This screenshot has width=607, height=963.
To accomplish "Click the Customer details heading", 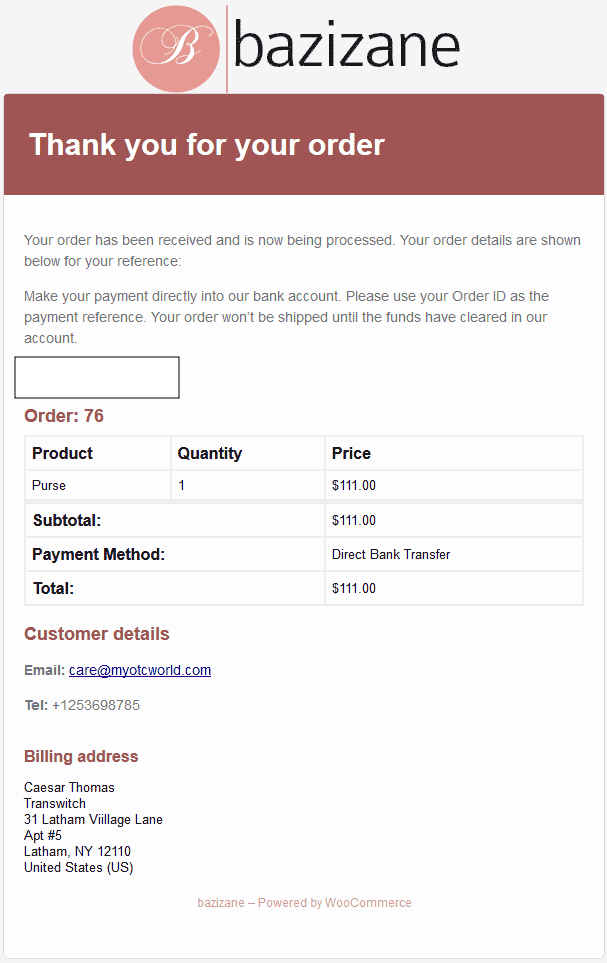I will (96, 634).
